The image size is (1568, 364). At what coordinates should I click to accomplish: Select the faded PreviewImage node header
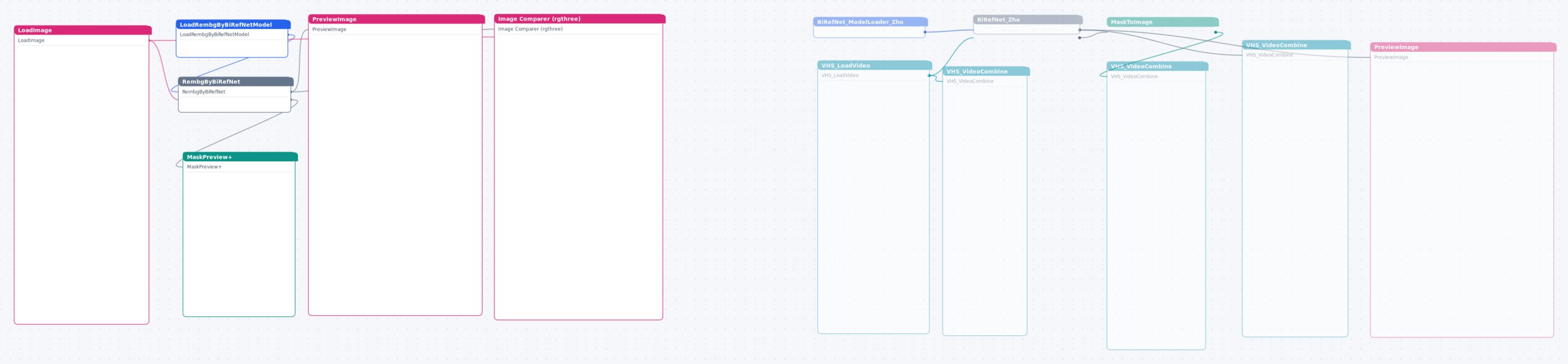pyautogui.click(x=1462, y=47)
